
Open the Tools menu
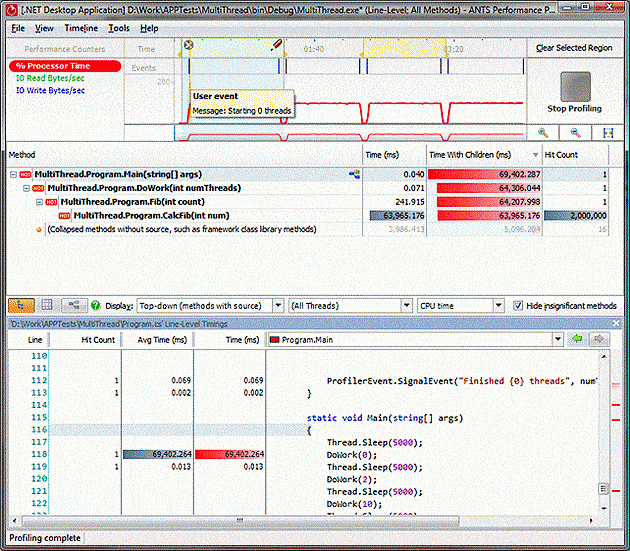[119, 28]
